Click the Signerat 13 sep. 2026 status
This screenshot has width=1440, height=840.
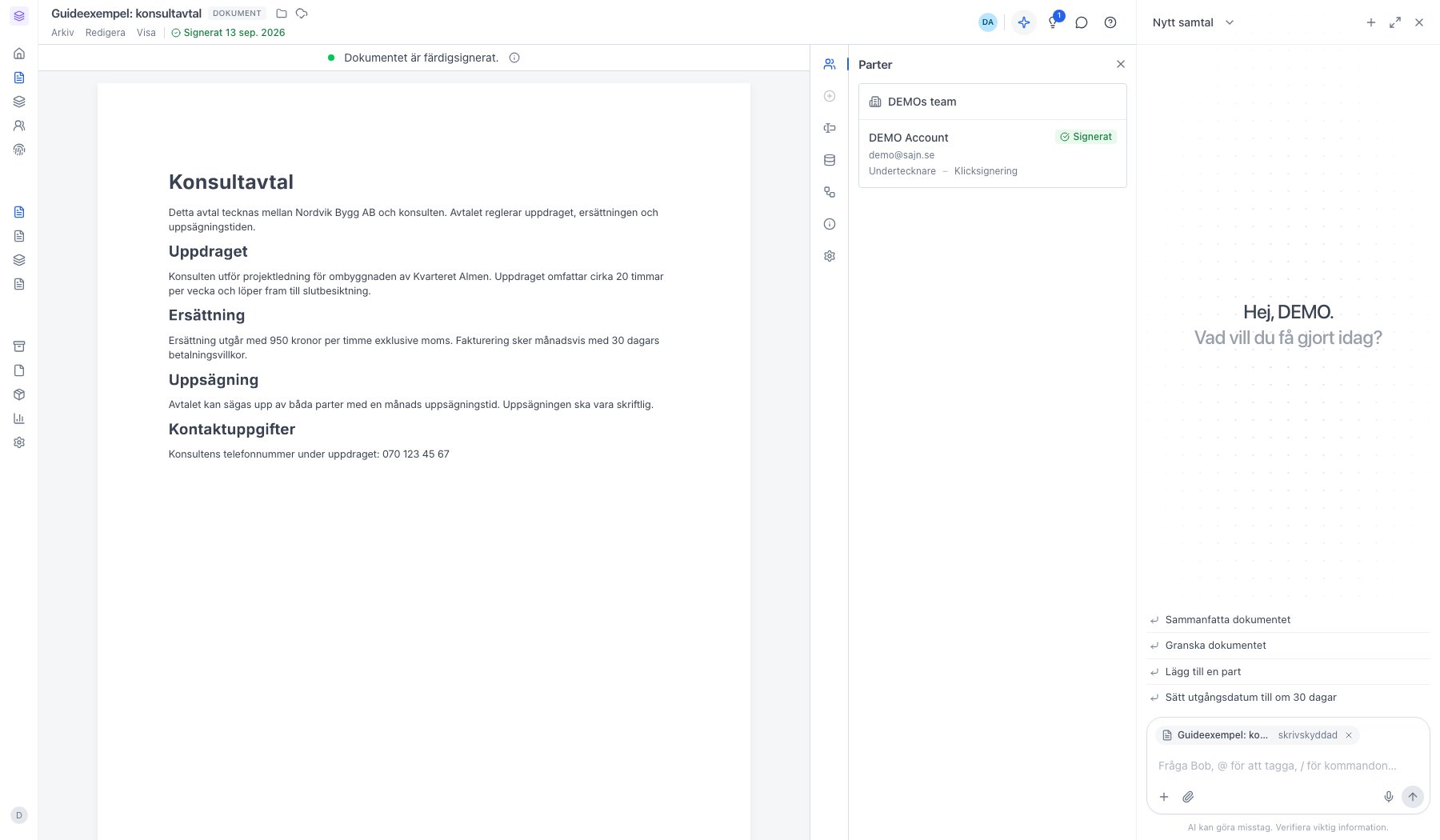228,33
